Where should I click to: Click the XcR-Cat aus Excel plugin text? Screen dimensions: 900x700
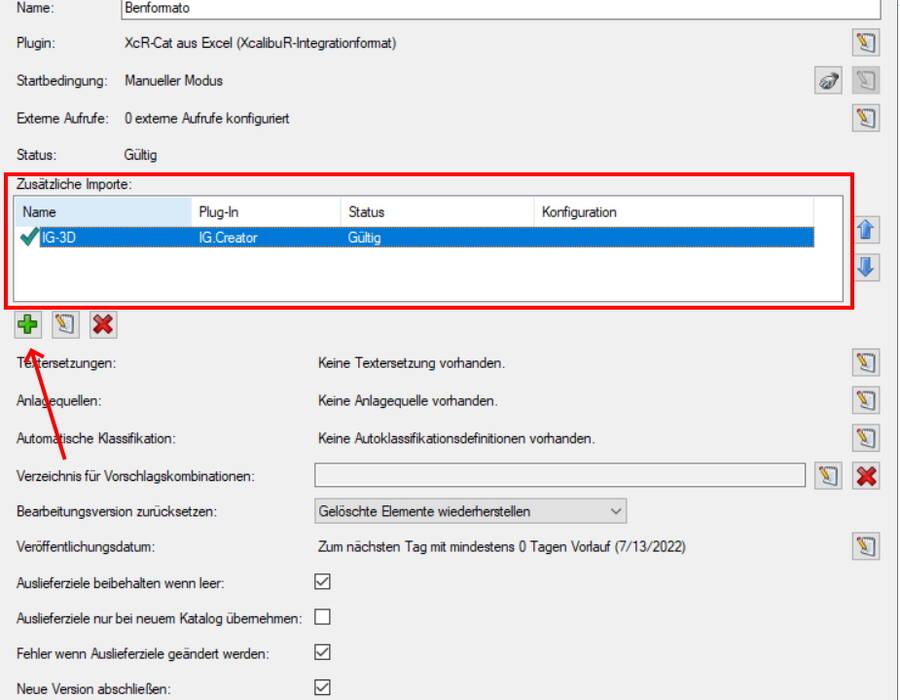click(260, 43)
